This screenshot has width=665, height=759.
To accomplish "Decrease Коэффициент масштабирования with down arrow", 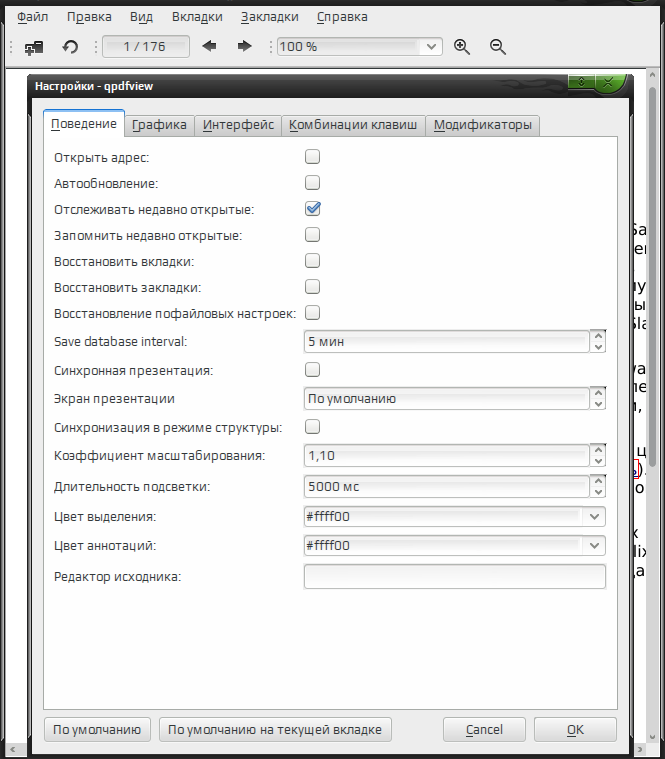I will [598, 461].
